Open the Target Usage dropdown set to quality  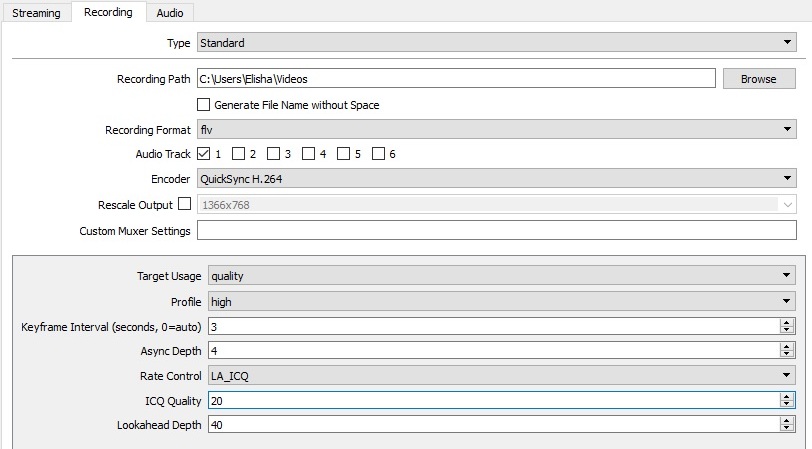coord(502,276)
